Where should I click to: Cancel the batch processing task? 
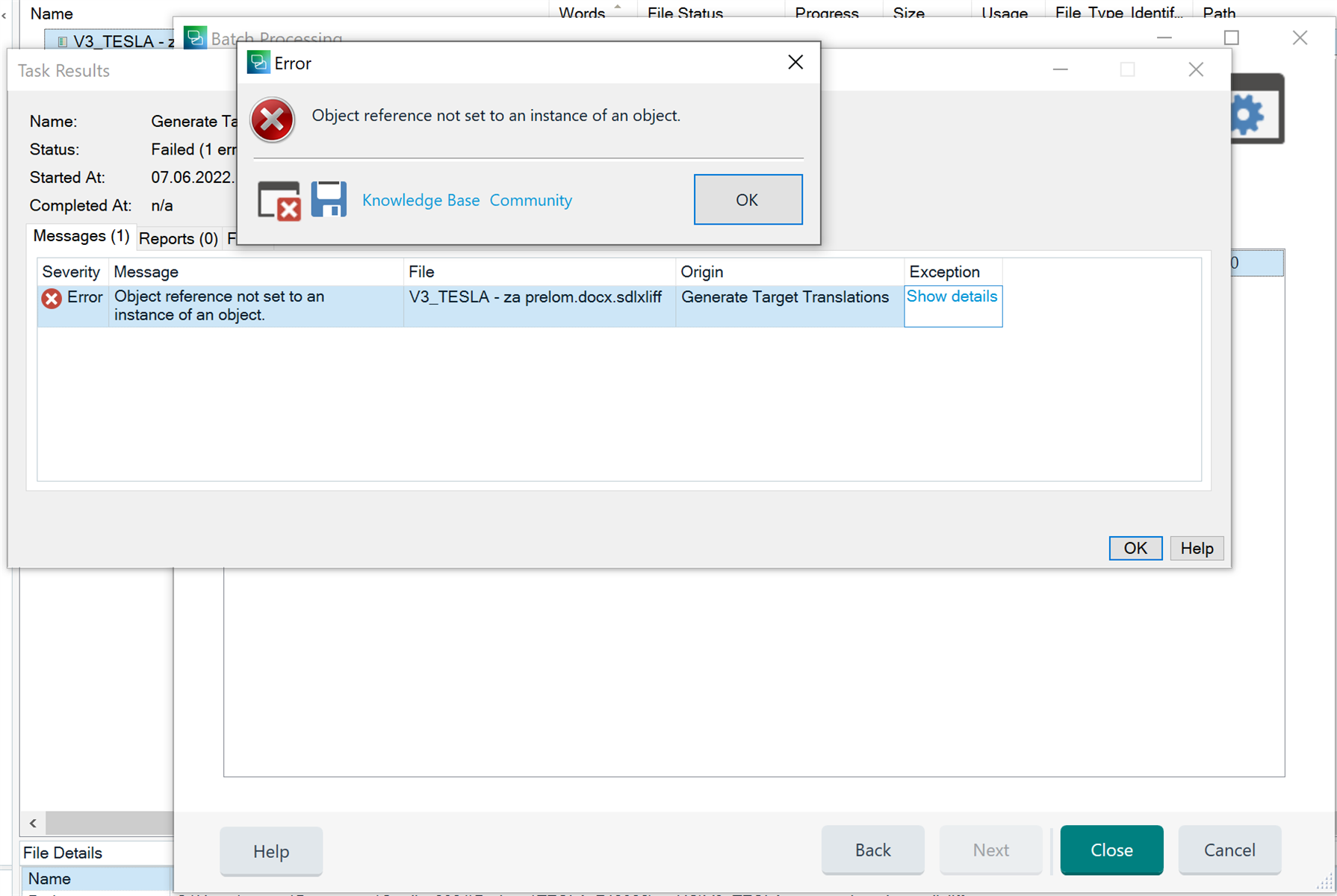coord(1229,850)
